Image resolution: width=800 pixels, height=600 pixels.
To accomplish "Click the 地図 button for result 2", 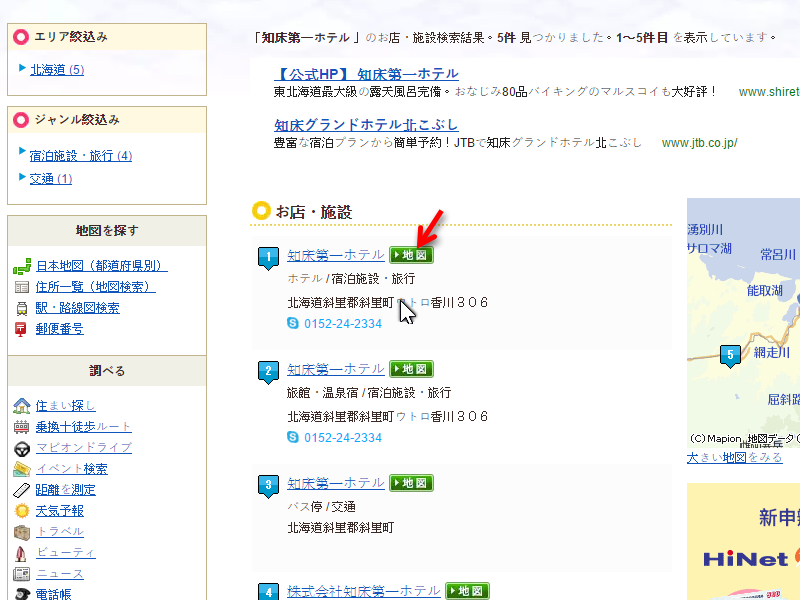I will click(411, 369).
